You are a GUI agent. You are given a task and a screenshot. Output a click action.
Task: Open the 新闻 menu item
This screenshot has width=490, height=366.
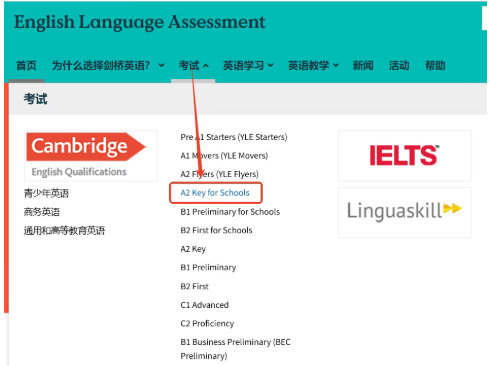point(363,65)
